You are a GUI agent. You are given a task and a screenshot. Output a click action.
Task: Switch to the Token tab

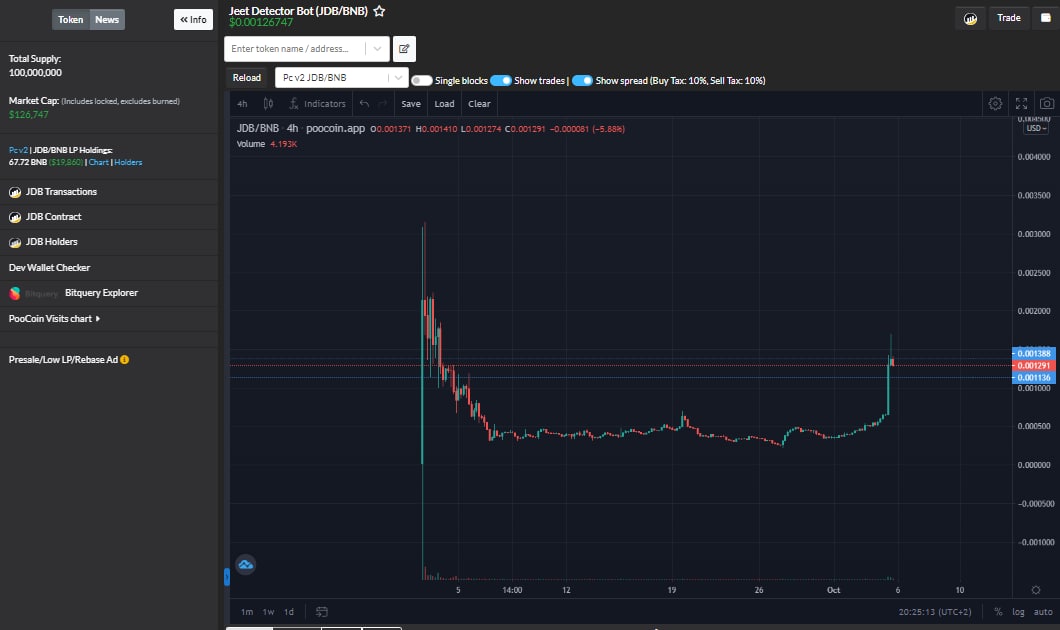click(70, 20)
